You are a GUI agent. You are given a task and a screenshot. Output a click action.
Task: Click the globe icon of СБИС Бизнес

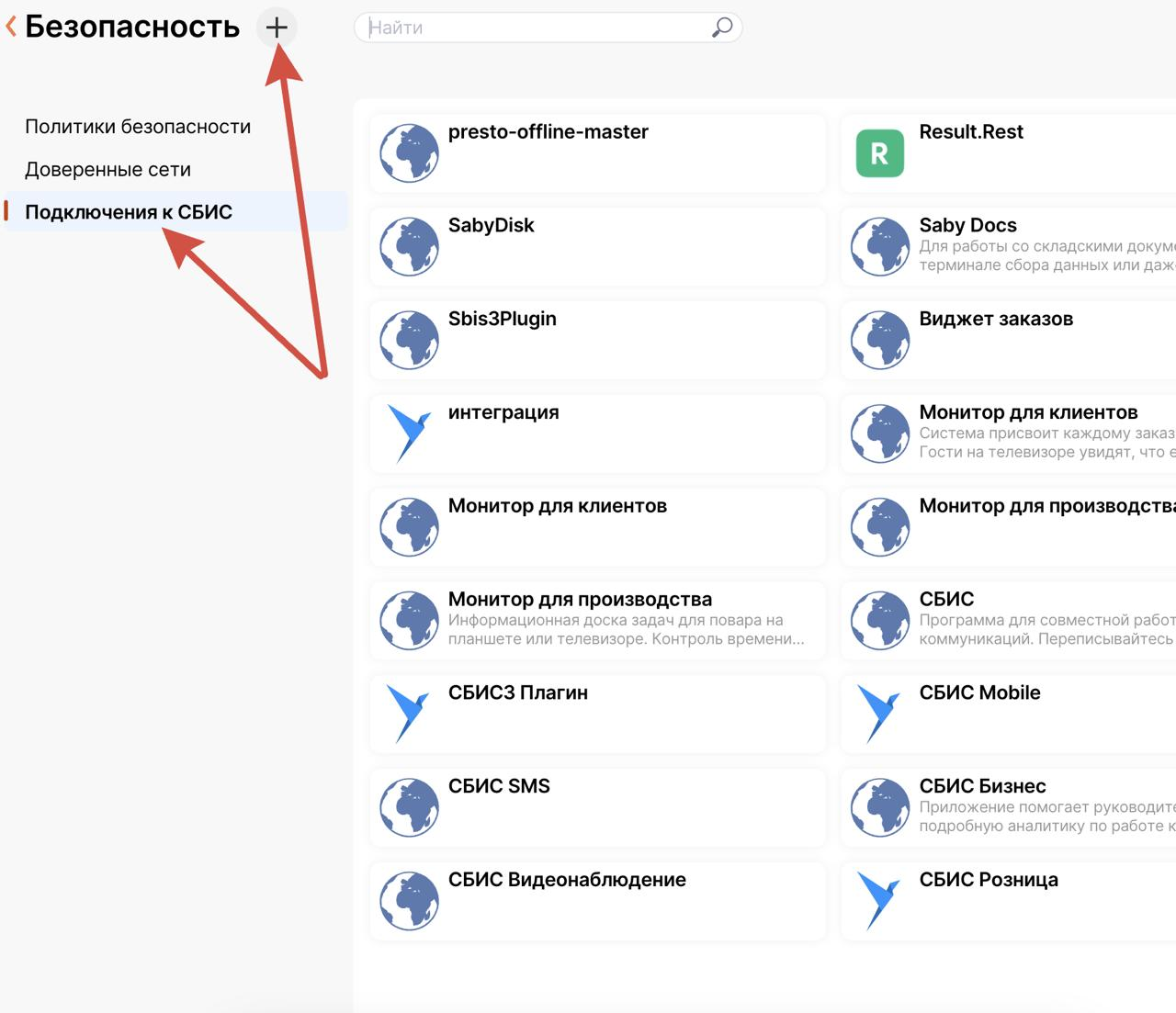[880, 808]
